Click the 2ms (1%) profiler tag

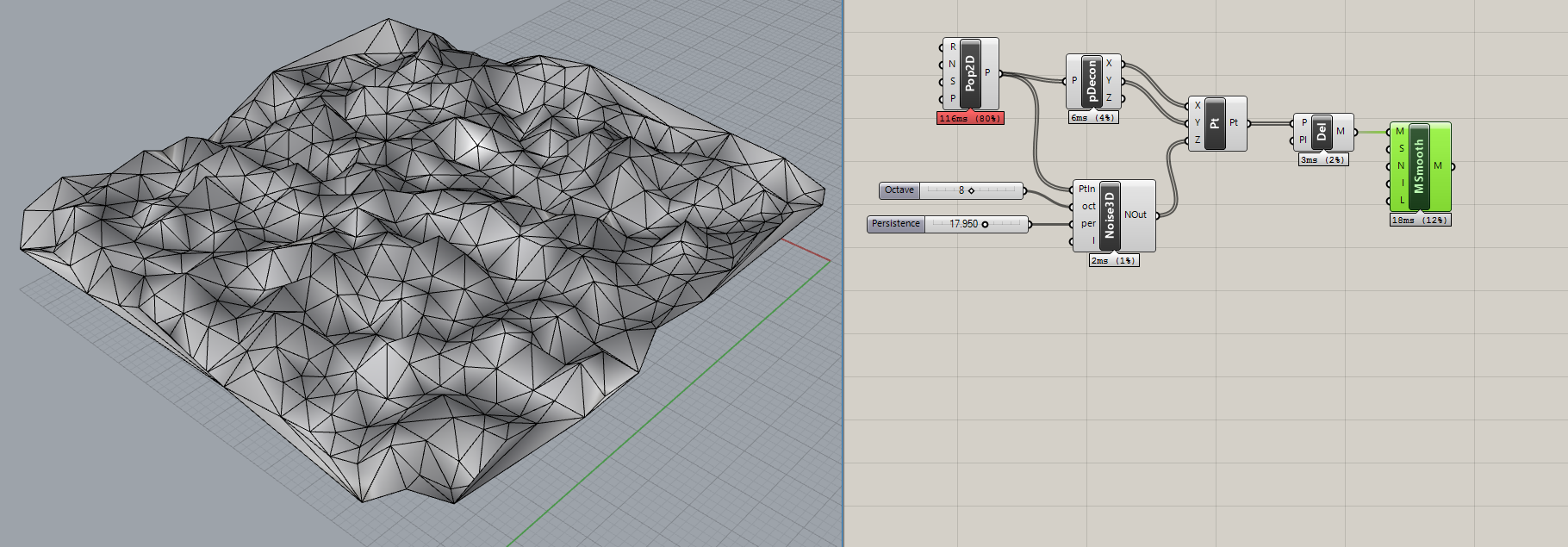[x=1114, y=260]
